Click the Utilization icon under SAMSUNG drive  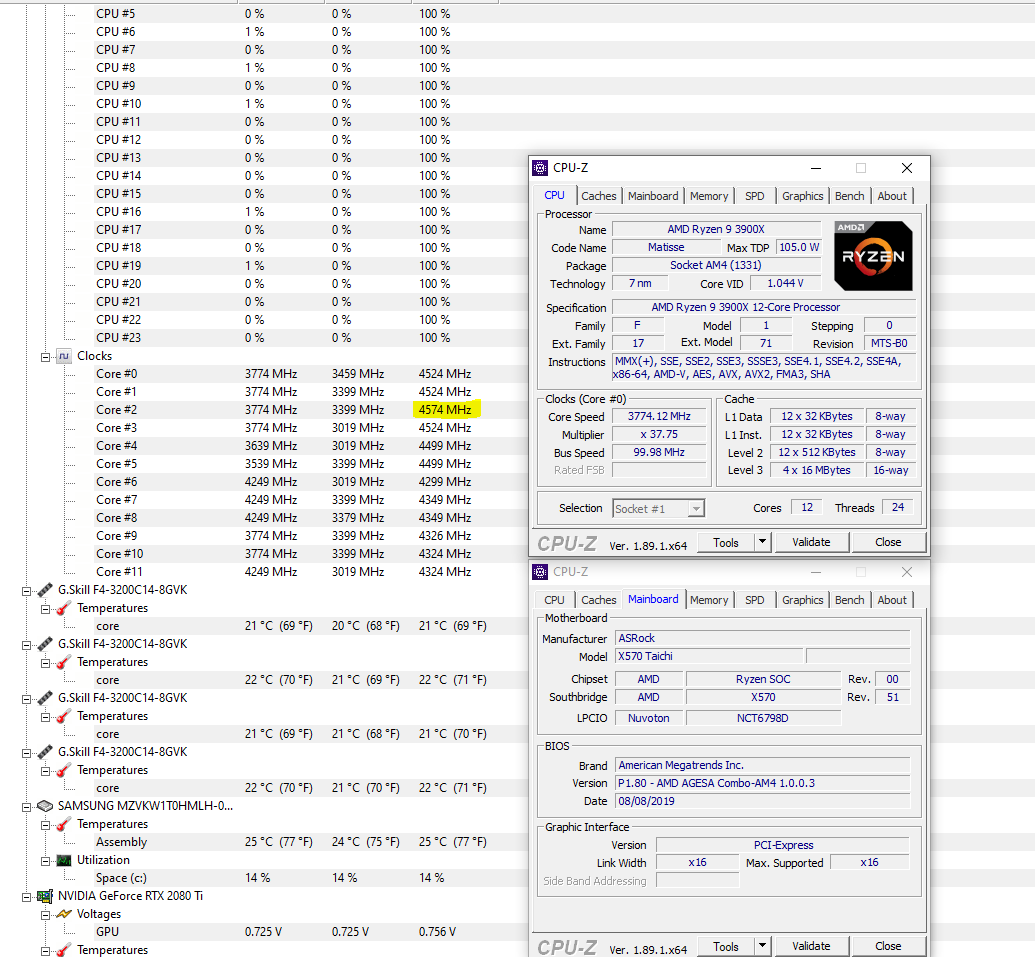point(64,860)
